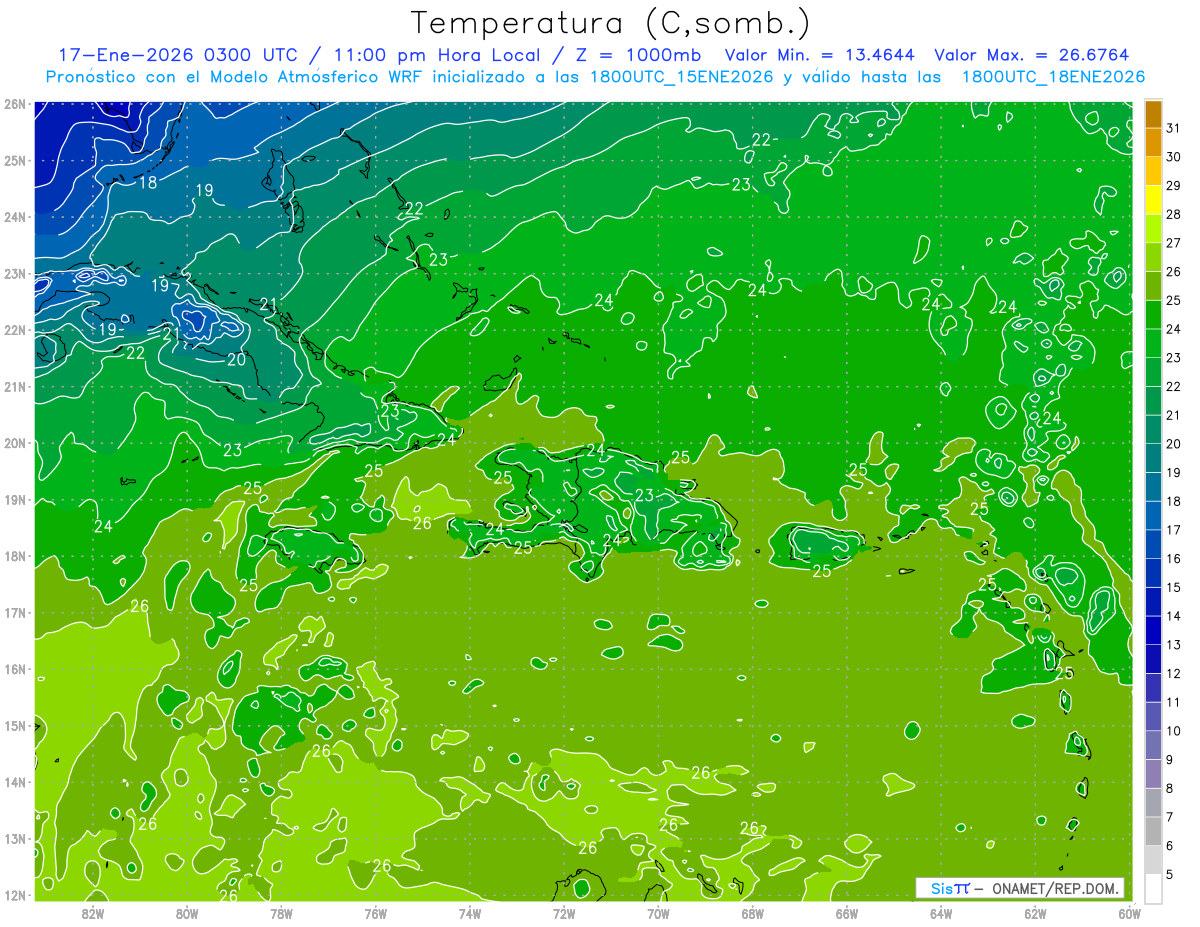This screenshot has width=1200, height=927.
Task: Click the latitude axis label "20N"
Action: [x=14, y=443]
